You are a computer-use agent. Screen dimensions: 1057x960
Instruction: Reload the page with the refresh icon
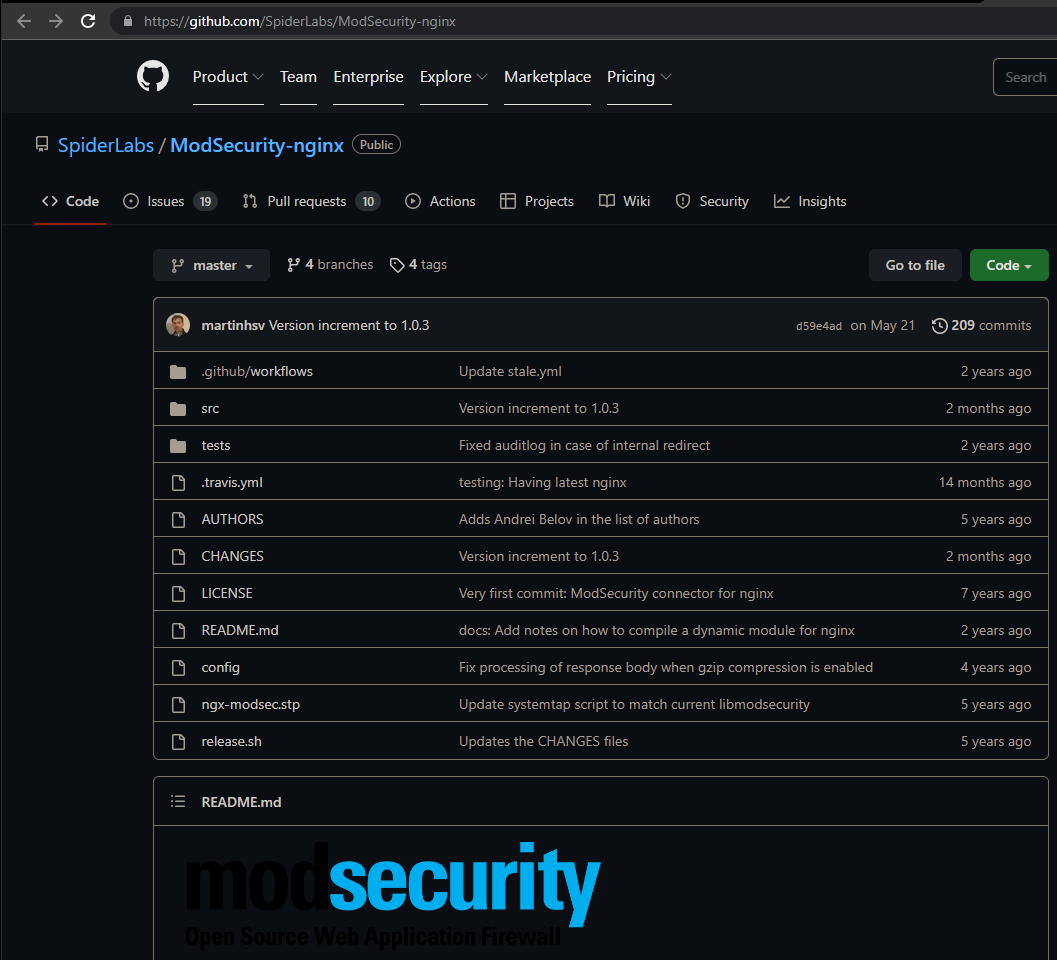point(88,21)
